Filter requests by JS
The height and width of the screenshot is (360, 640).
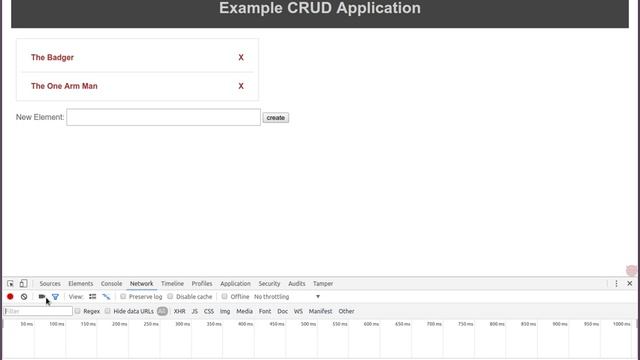(x=195, y=311)
